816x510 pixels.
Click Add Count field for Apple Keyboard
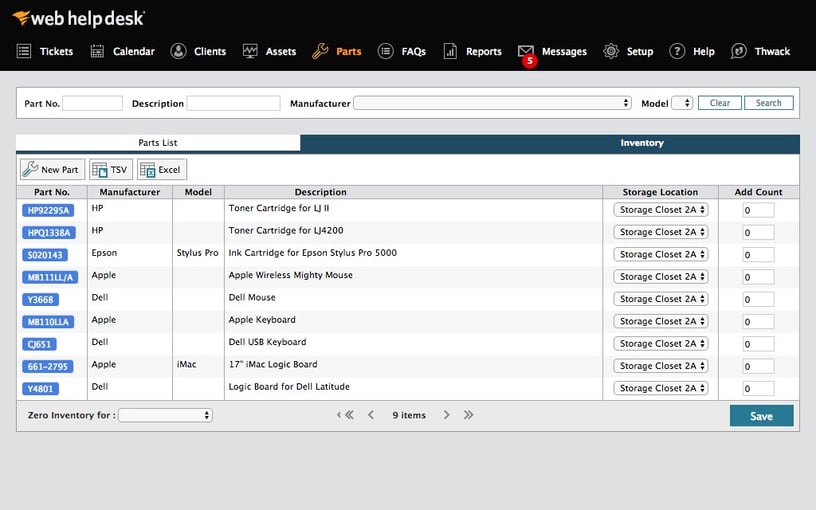pyautogui.click(x=758, y=322)
